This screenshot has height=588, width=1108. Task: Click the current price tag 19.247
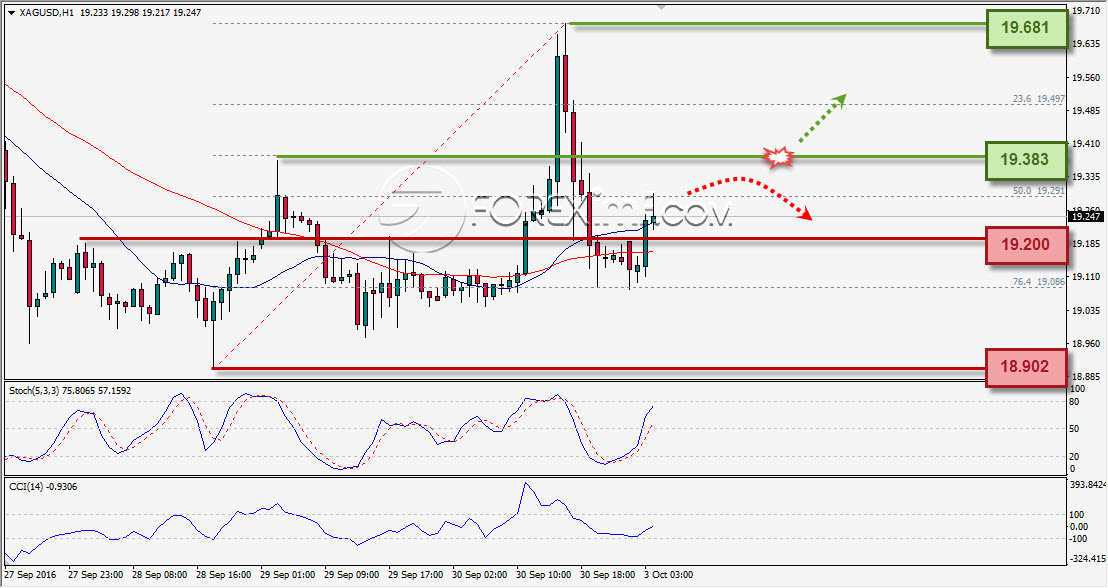(x=1086, y=217)
